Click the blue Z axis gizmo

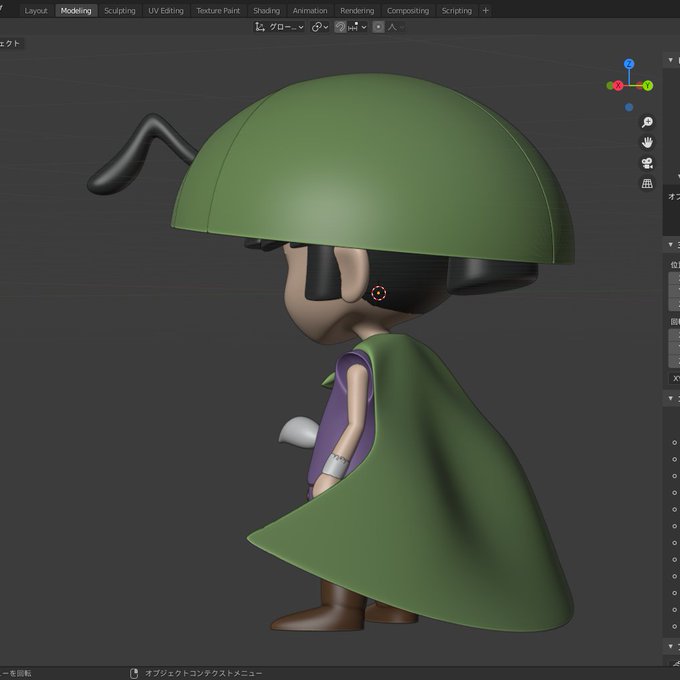pos(629,64)
